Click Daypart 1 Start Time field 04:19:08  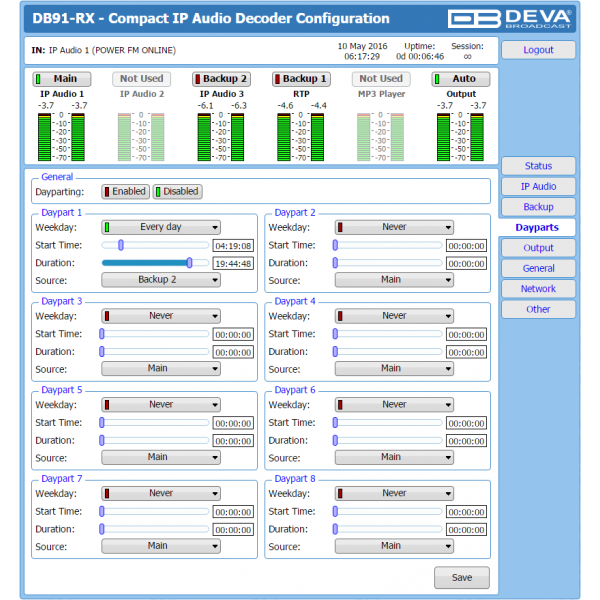[233, 246]
